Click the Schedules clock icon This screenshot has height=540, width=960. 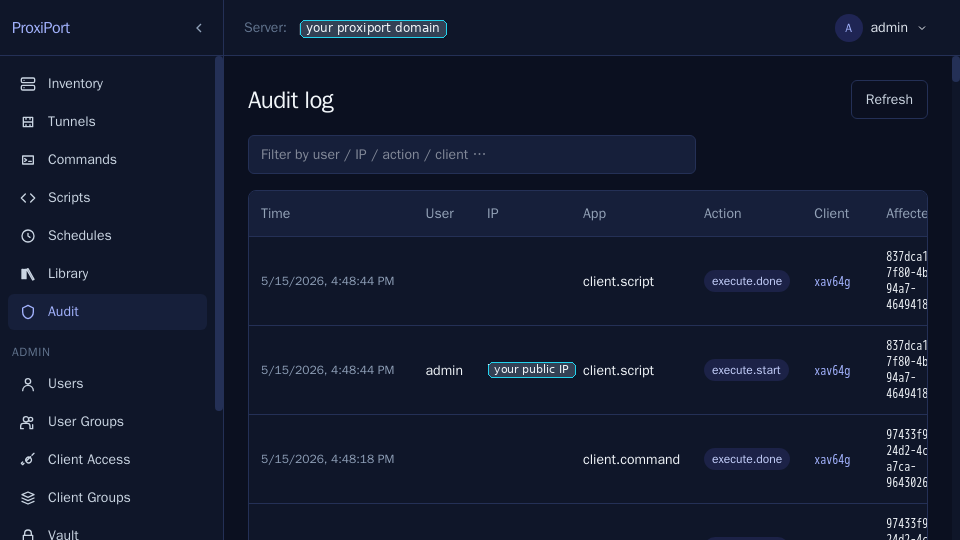coord(28,236)
